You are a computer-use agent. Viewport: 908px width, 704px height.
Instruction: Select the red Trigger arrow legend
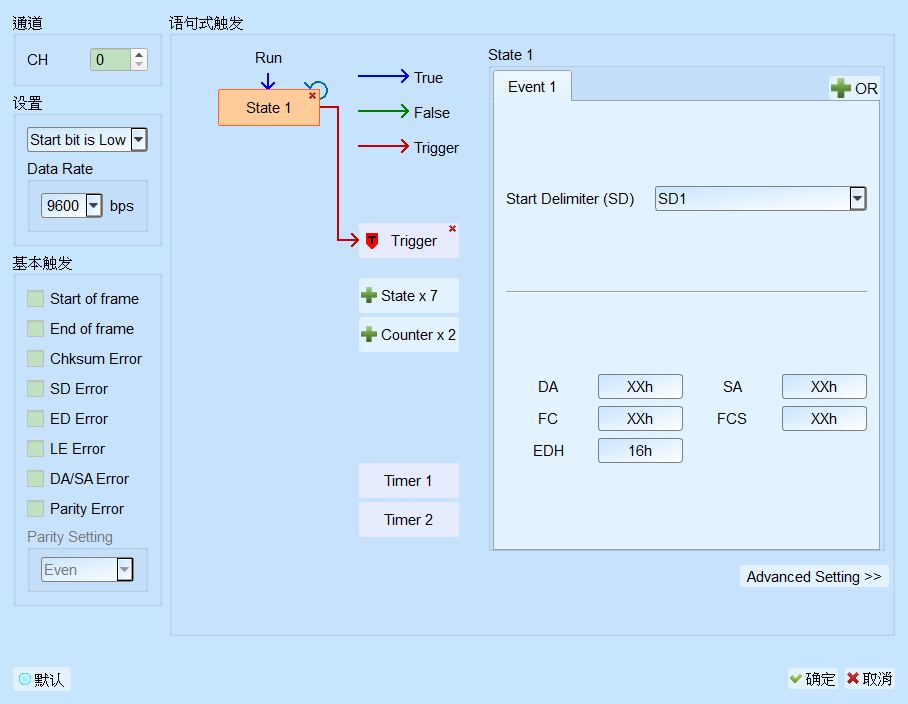[x=383, y=146]
